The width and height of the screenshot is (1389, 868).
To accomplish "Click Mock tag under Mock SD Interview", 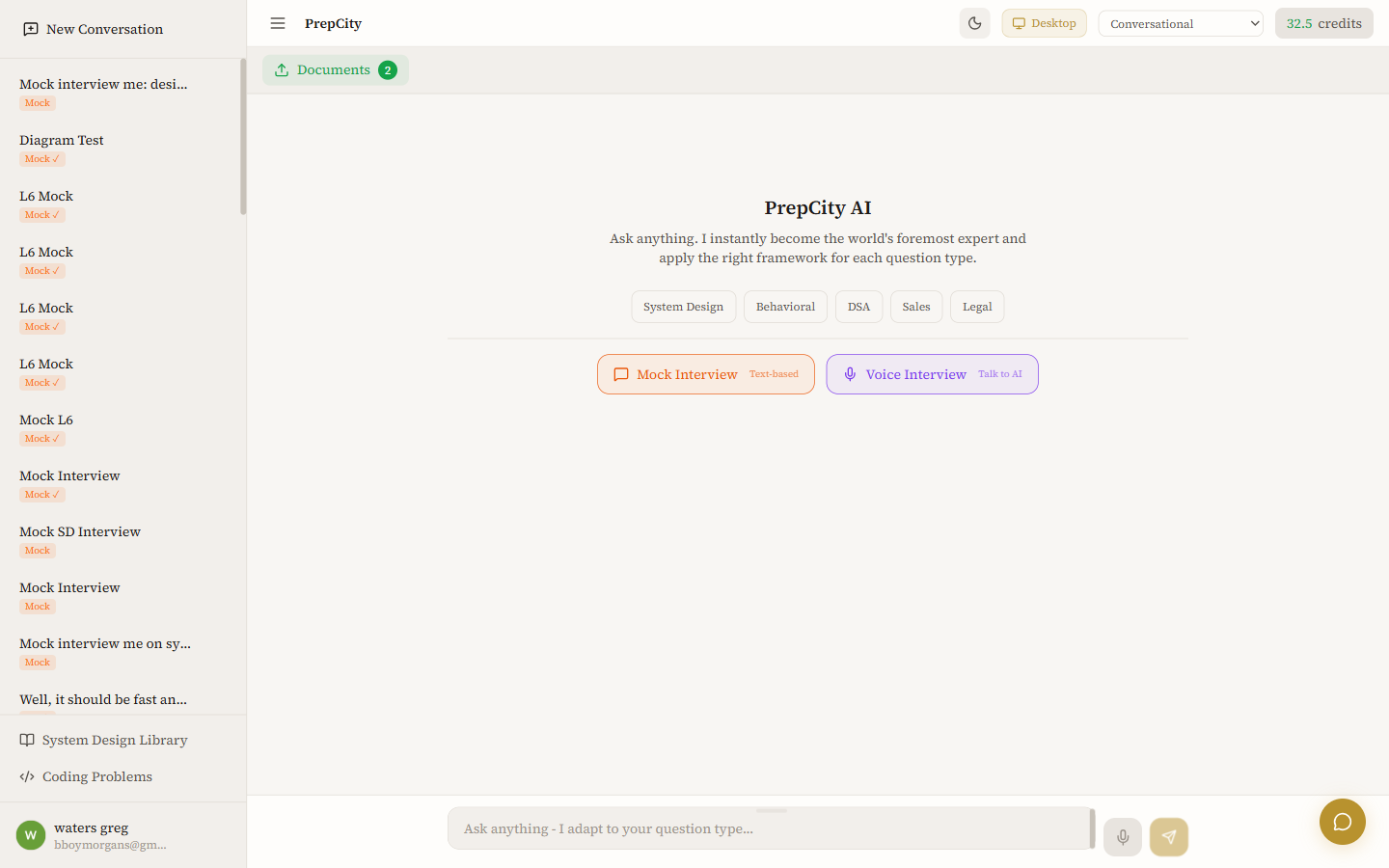I will [38, 551].
